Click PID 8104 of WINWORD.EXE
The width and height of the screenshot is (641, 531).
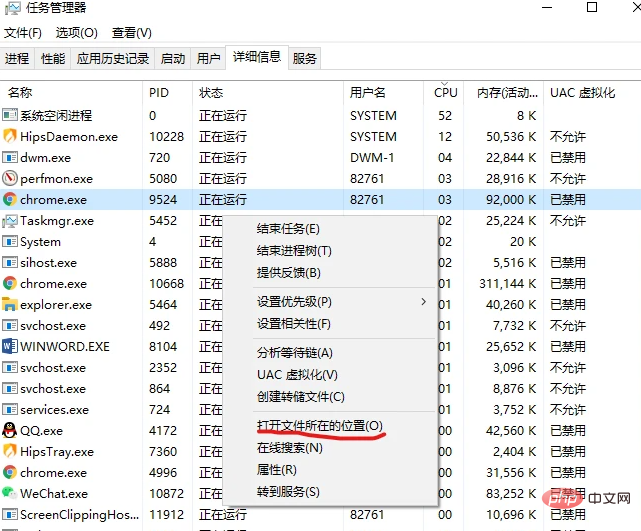pos(163,347)
